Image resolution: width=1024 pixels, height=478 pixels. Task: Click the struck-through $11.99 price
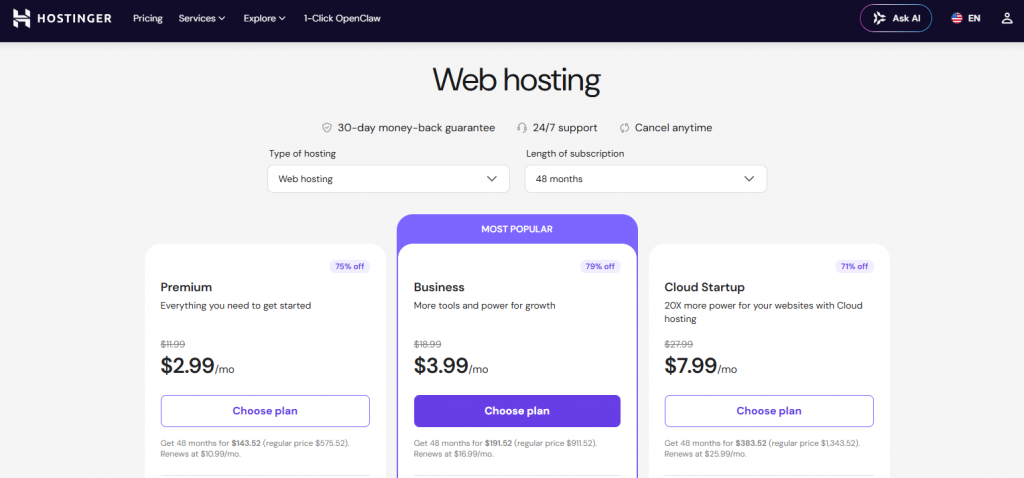(x=172, y=344)
